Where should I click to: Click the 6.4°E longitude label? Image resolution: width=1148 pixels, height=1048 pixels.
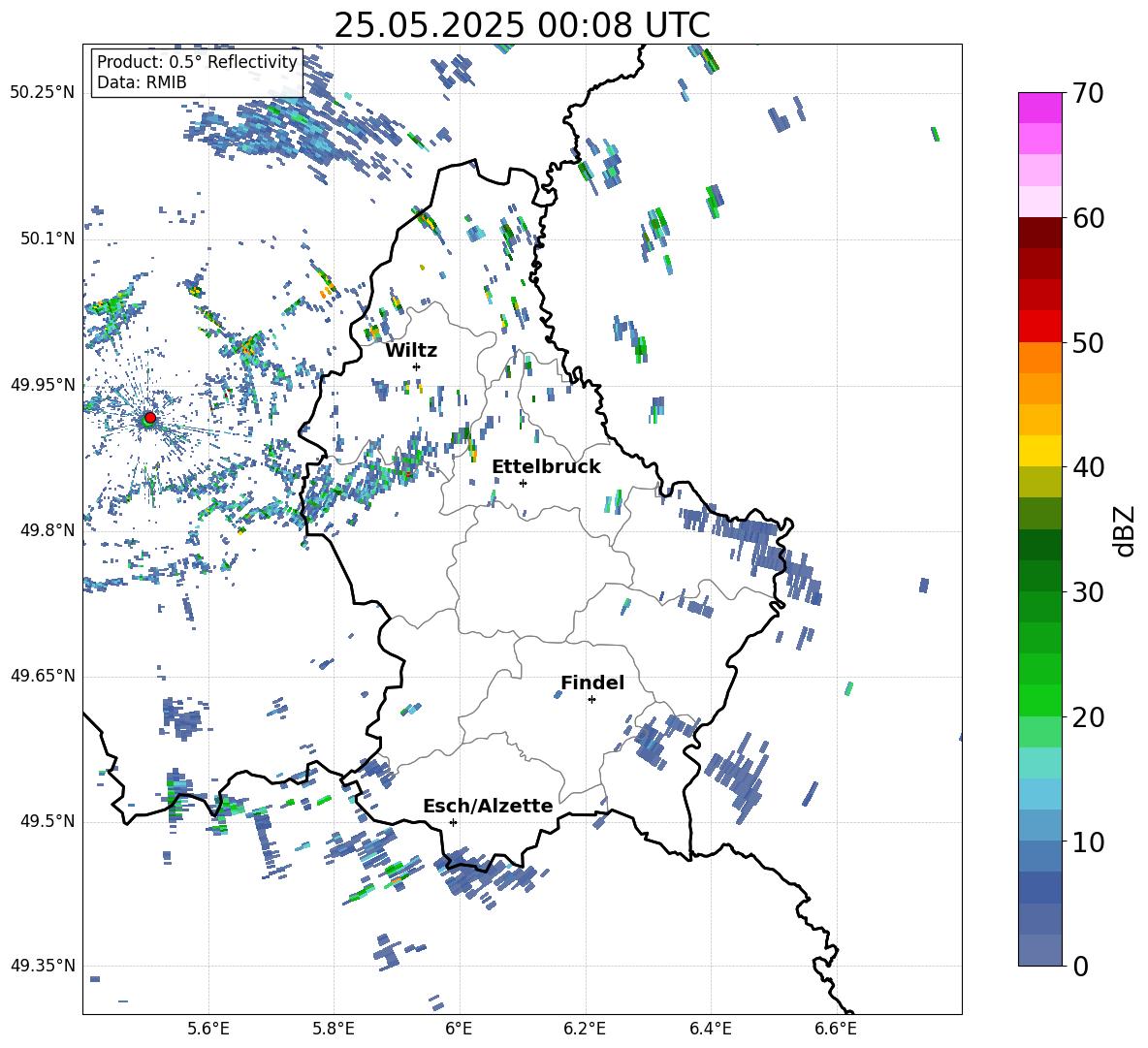click(710, 1029)
